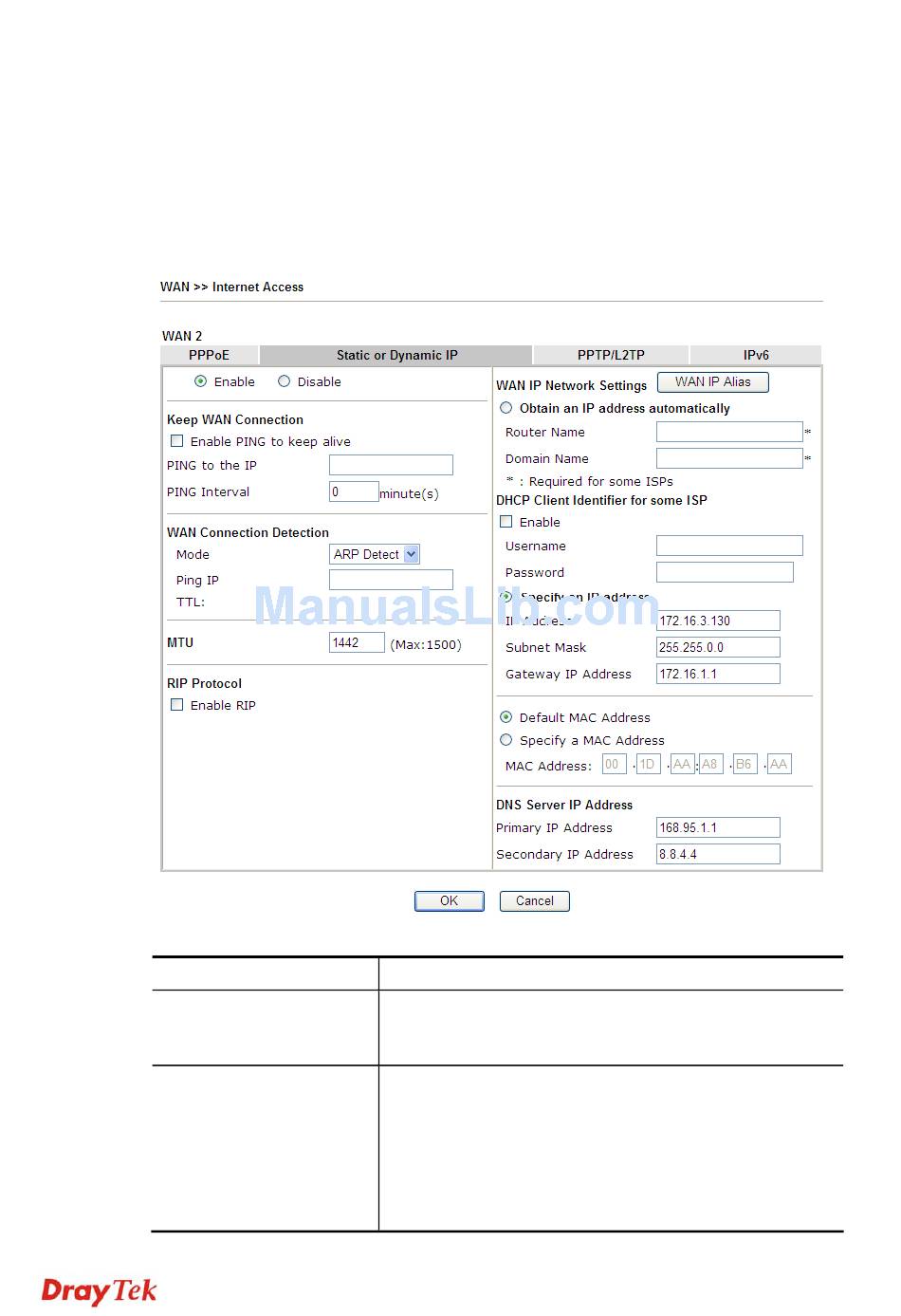Select Obtain an IP address automatically
This screenshot has width=901, height=1316.
click(506, 408)
